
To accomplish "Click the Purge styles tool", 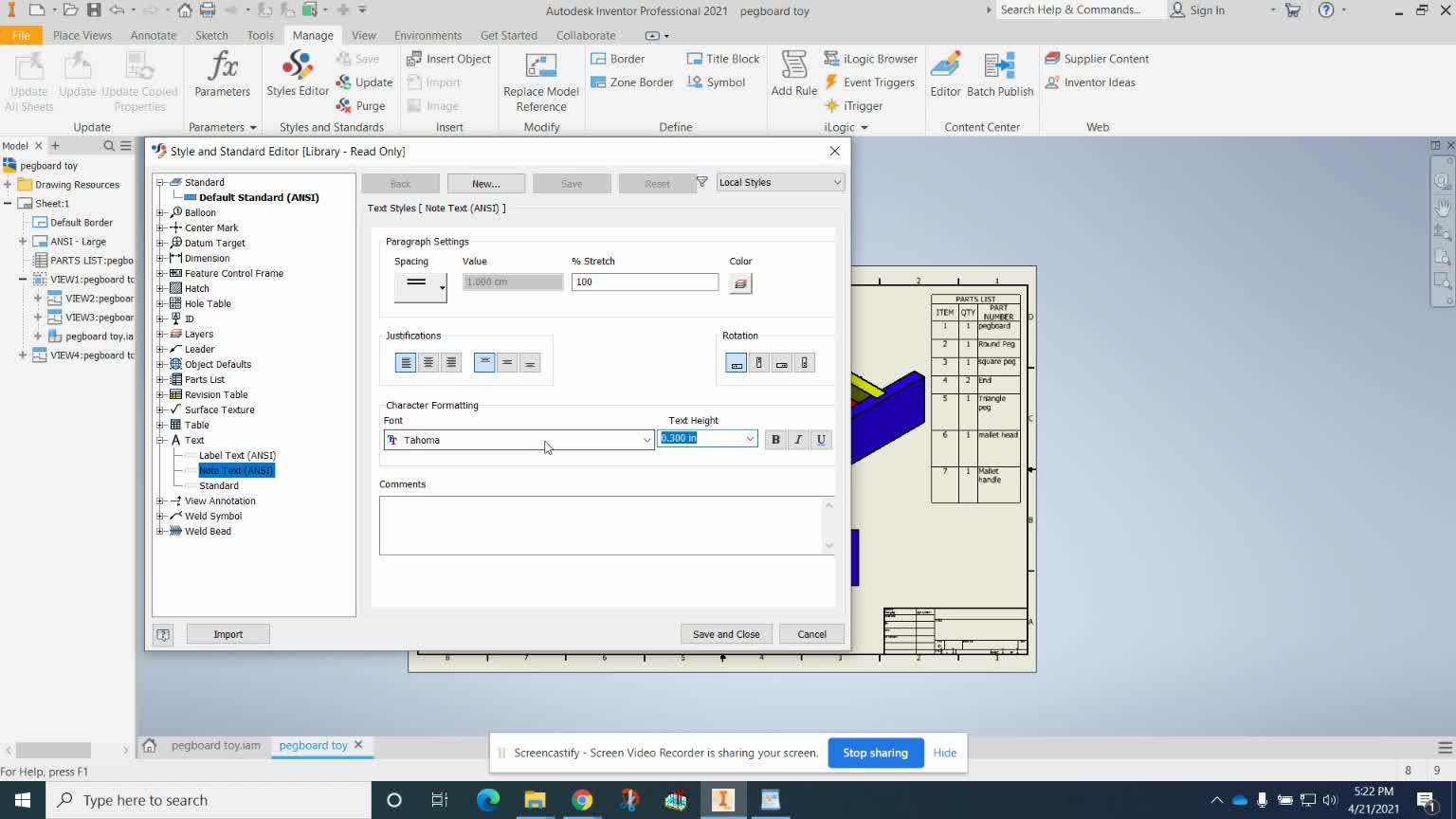I will [x=360, y=106].
